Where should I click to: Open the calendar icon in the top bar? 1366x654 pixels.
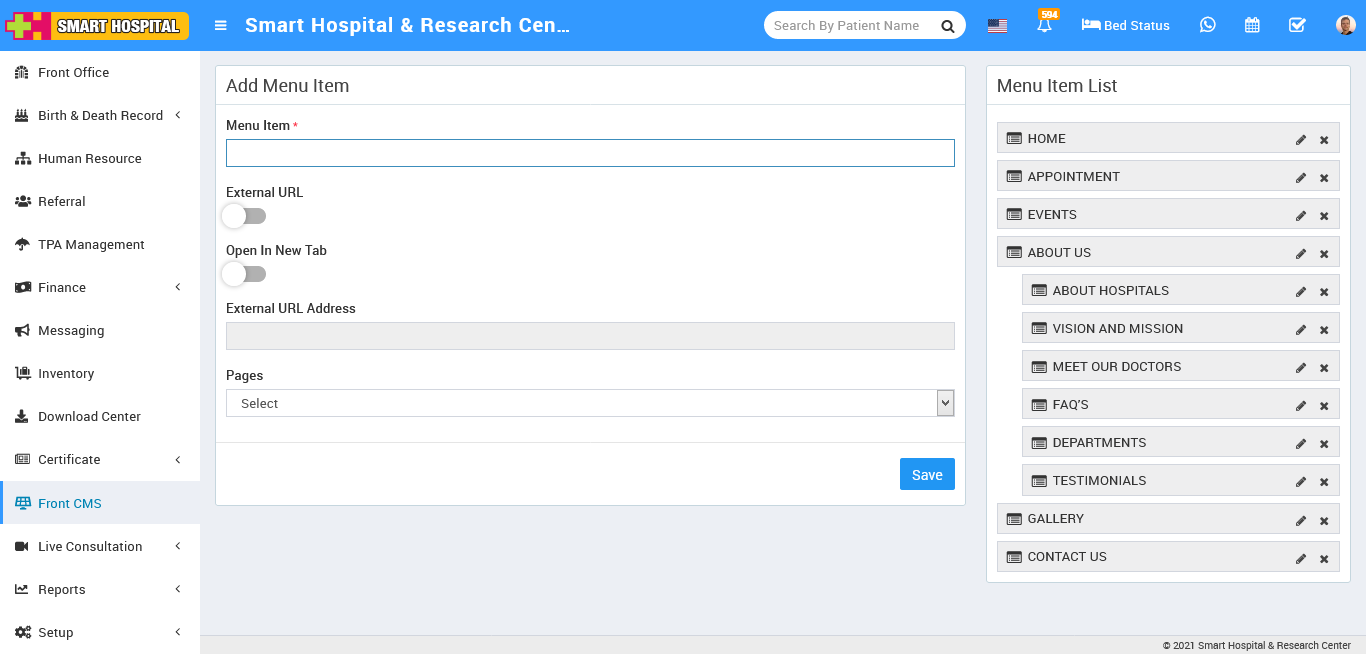[x=1252, y=25]
